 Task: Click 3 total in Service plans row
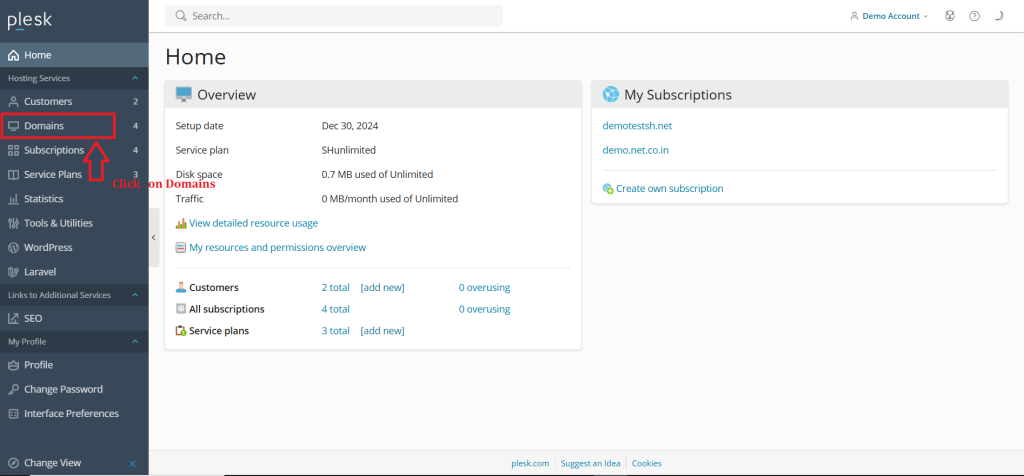click(336, 331)
